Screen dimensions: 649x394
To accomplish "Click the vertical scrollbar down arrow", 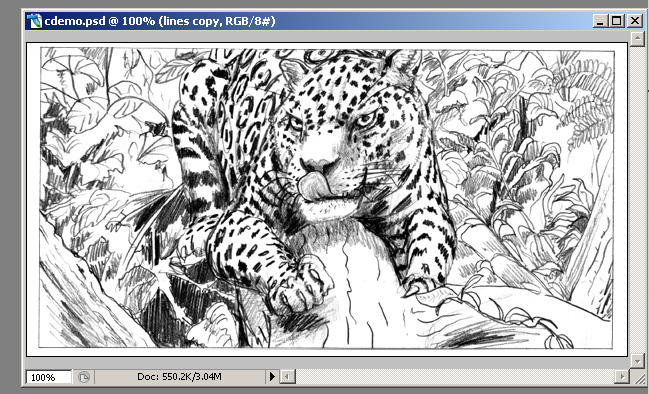I will (637, 361).
